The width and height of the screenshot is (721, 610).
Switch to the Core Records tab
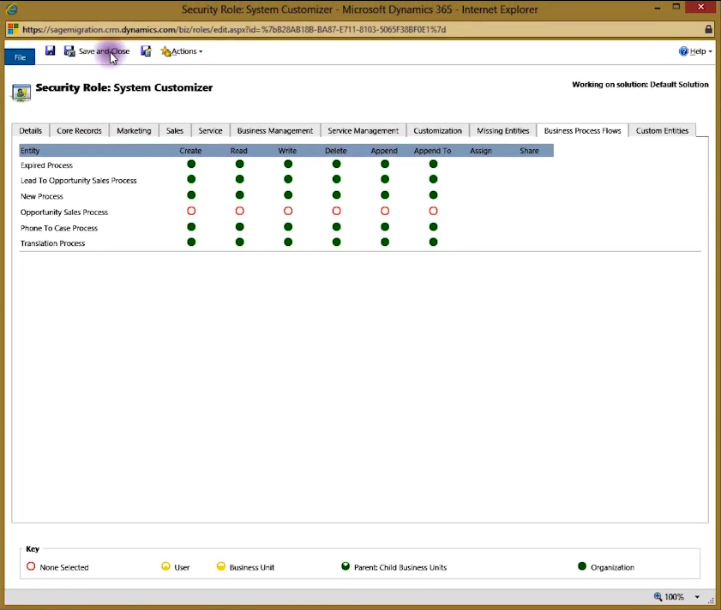point(79,131)
